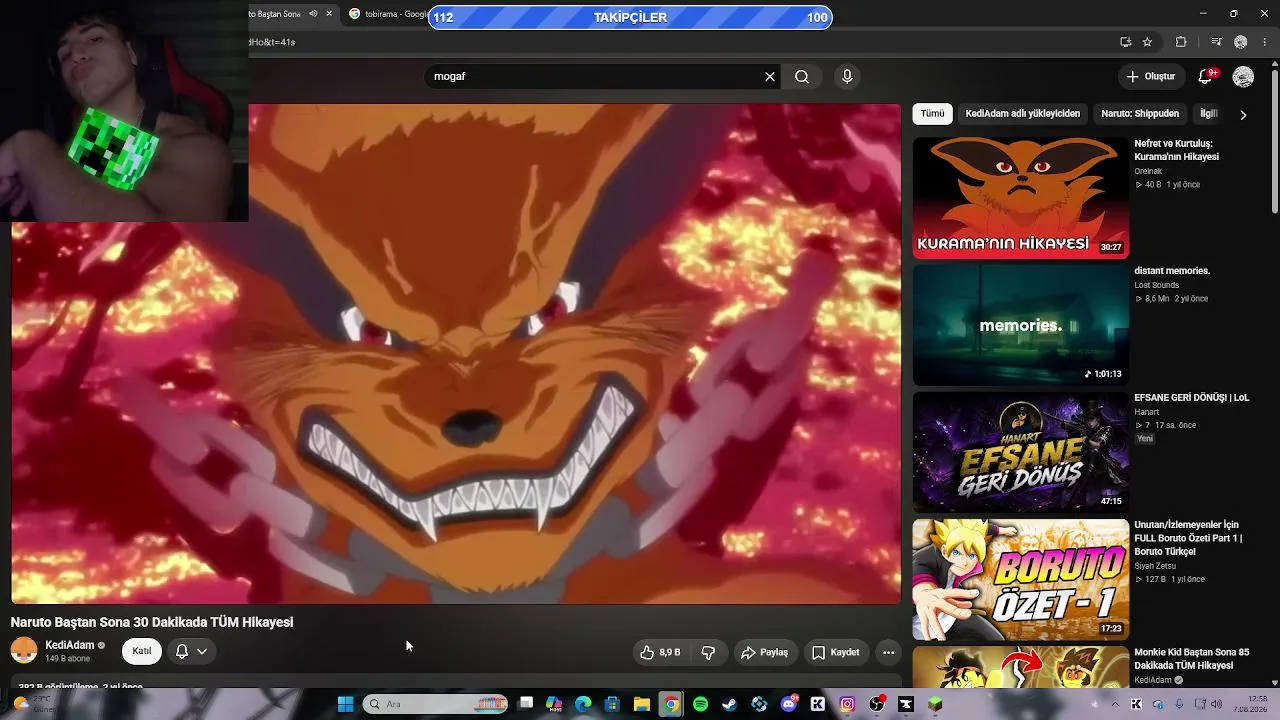Dislike the Naruto video
Image resolution: width=1280 pixels, height=720 pixels.
(x=708, y=652)
